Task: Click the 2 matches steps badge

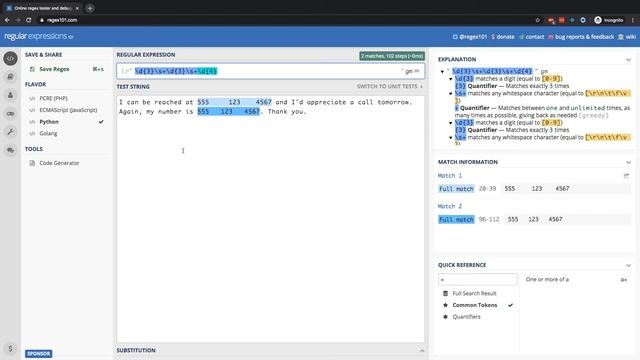Action: pyautogui.click(x=392, y=56)
